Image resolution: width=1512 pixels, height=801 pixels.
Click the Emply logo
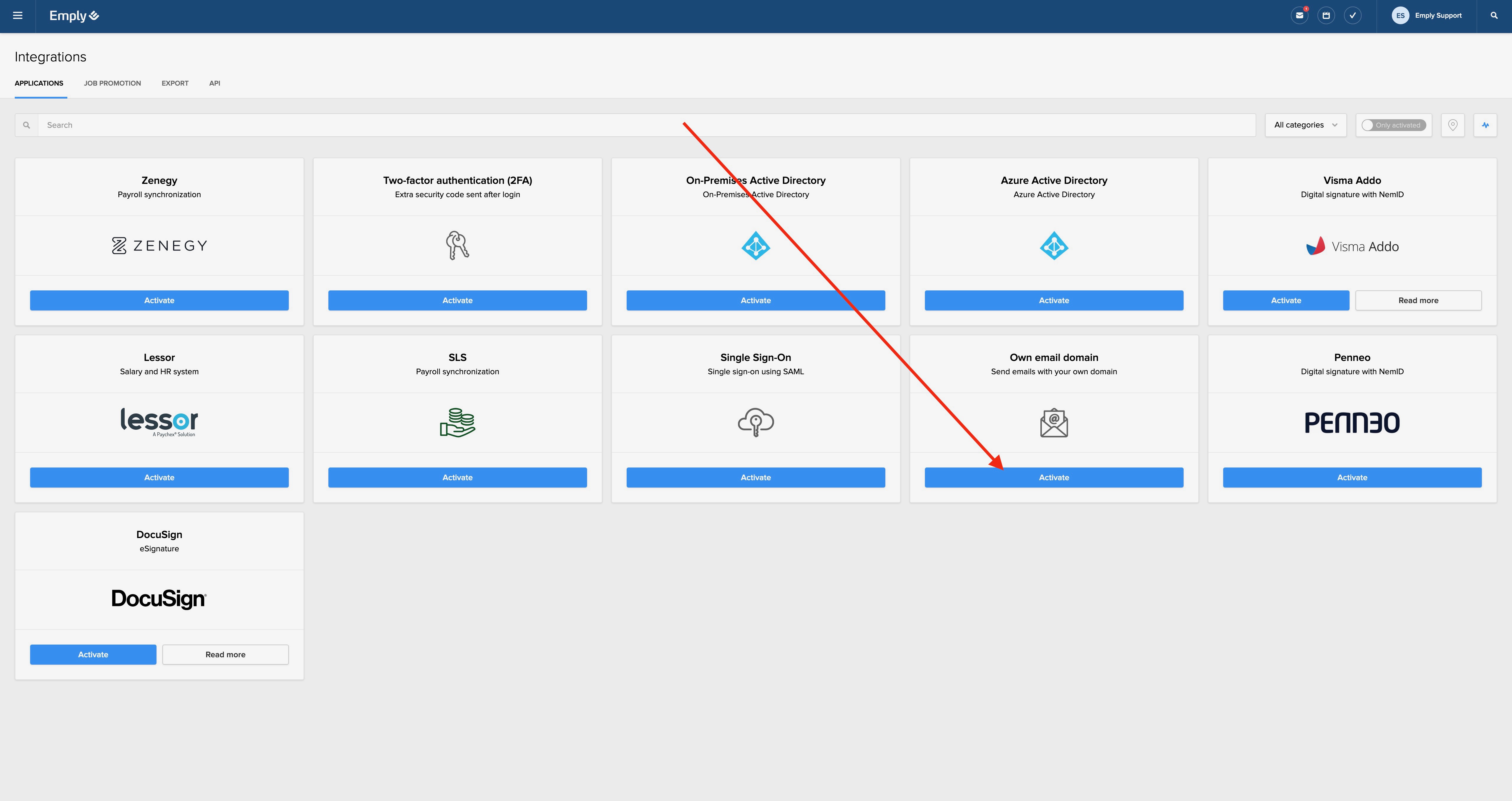[74, 16]
